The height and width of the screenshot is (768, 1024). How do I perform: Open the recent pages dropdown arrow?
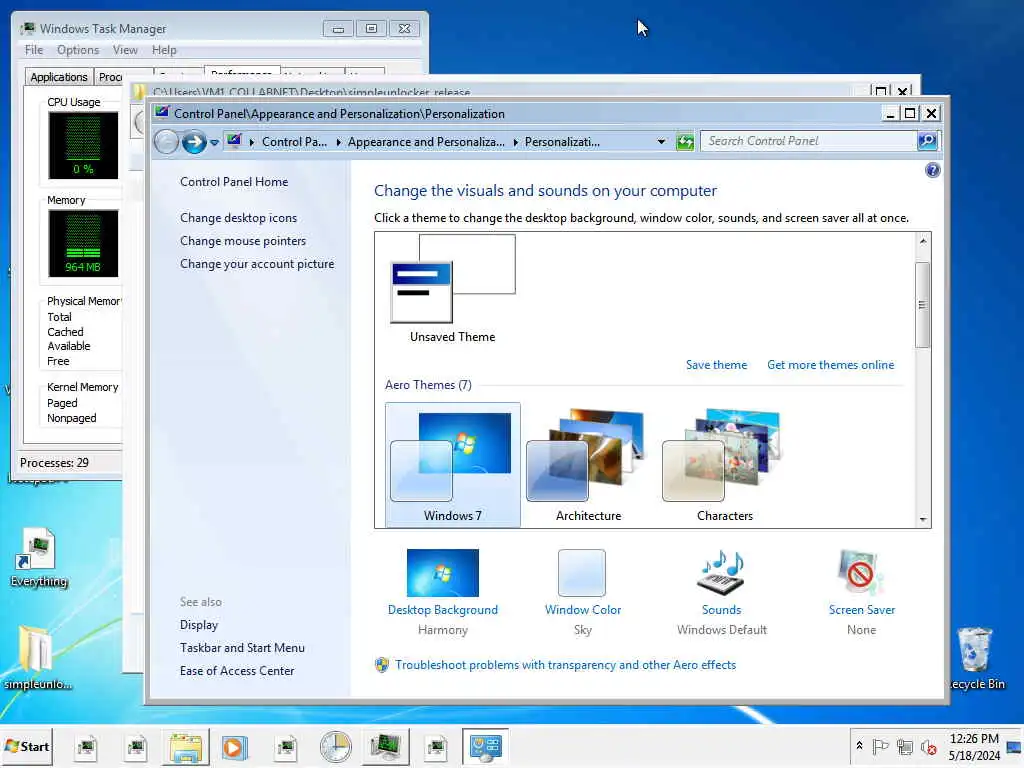pos(214,142)
